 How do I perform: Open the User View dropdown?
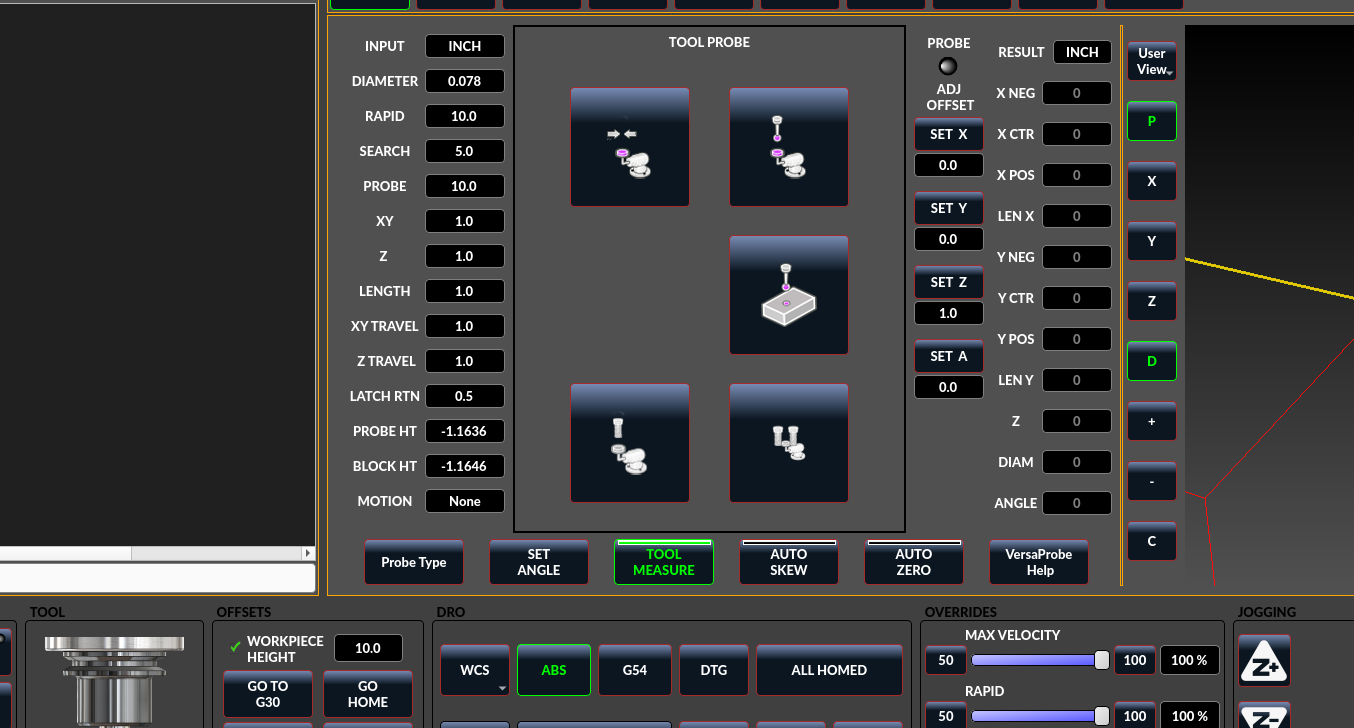[1152, 62]
